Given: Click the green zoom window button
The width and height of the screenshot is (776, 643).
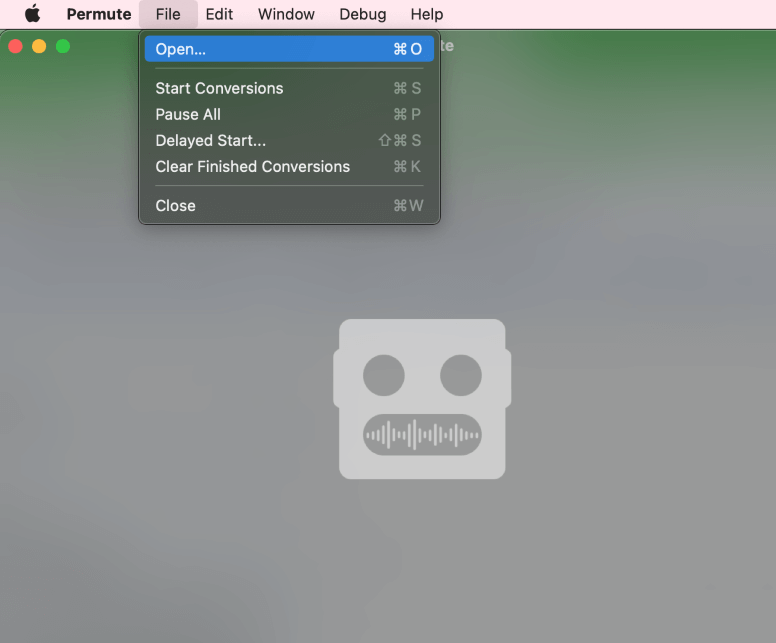Looking at the screenshot, I should 63,47.
